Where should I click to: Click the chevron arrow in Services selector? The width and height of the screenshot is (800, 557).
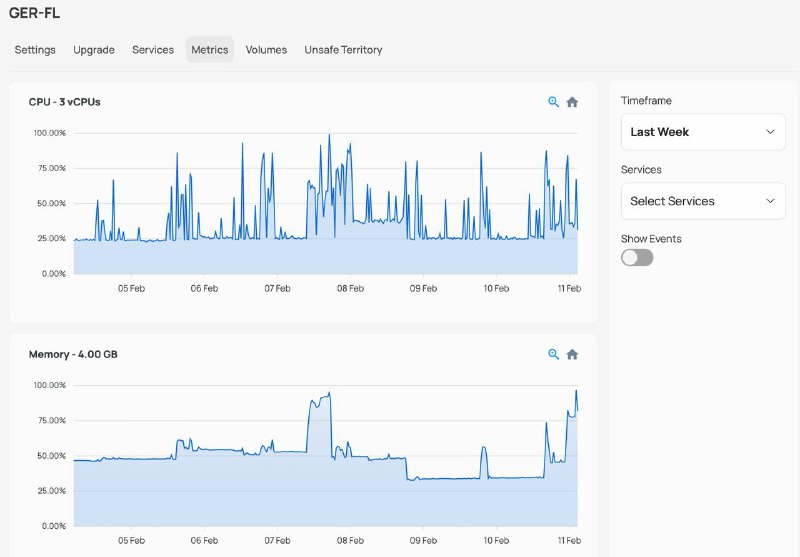tap(769, 201)
